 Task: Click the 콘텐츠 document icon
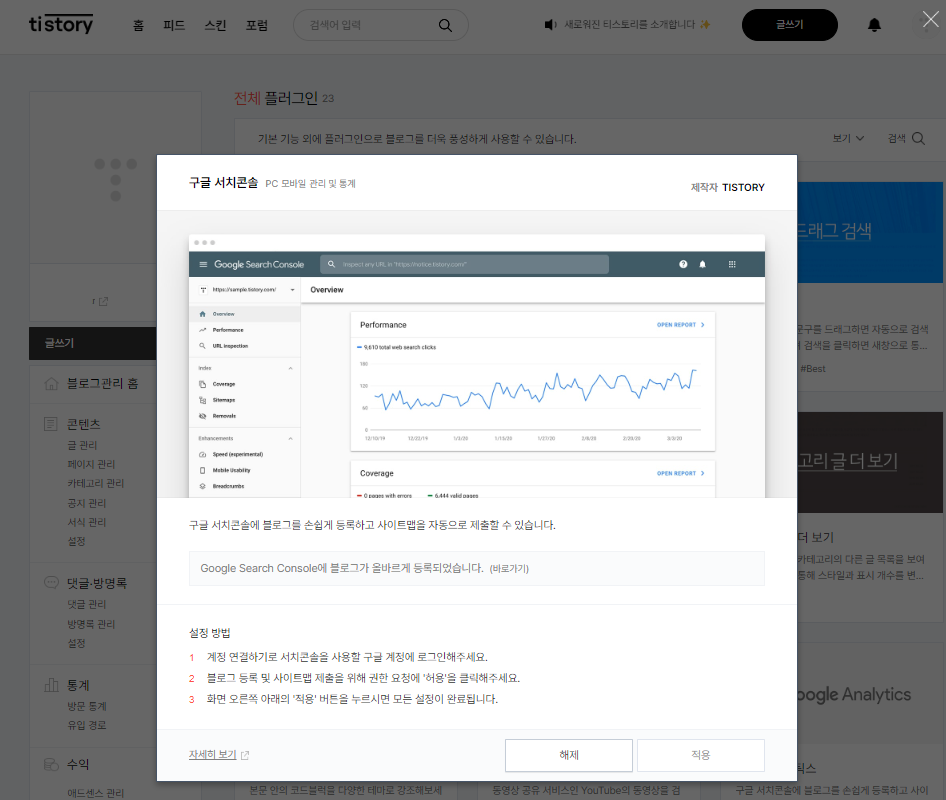click(51, 424)
